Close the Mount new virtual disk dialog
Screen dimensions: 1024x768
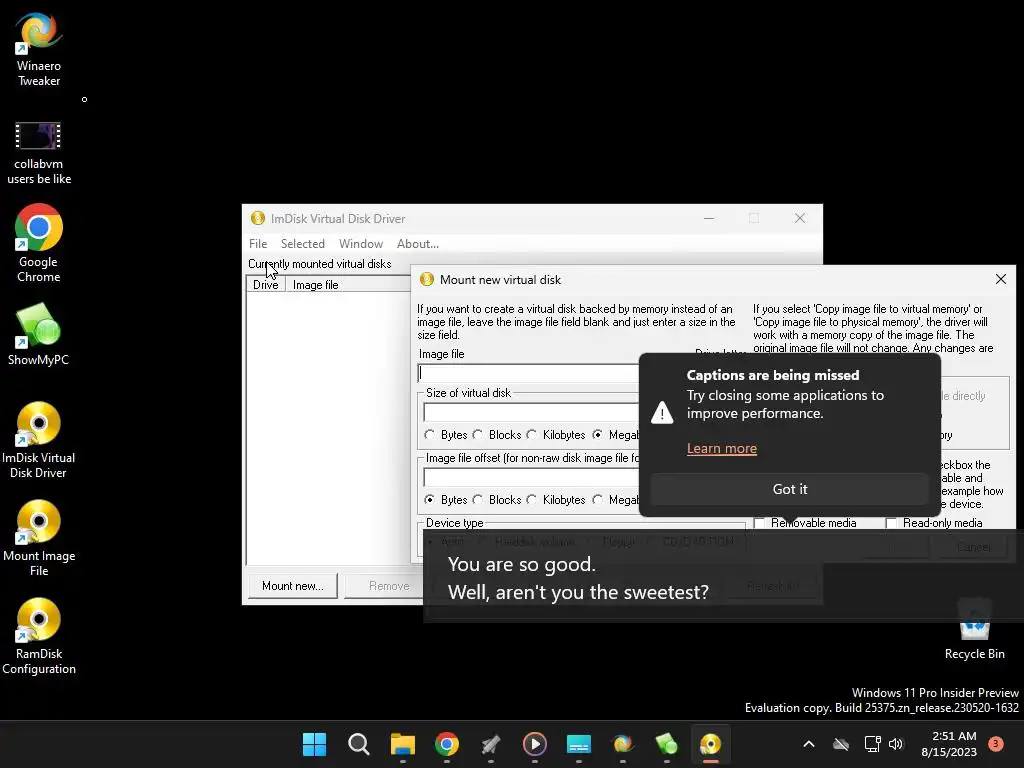point(1000,280)
